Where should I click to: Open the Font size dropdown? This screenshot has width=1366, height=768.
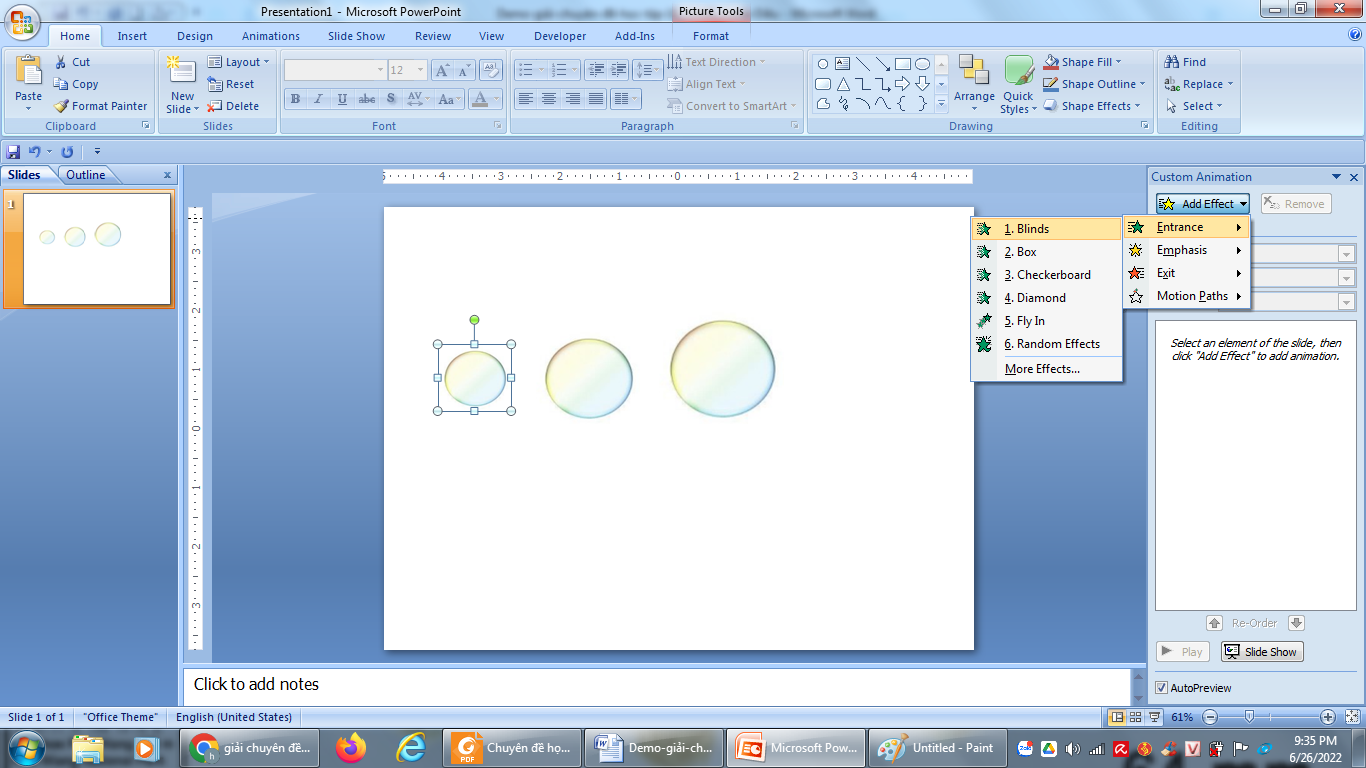(420, 70)
